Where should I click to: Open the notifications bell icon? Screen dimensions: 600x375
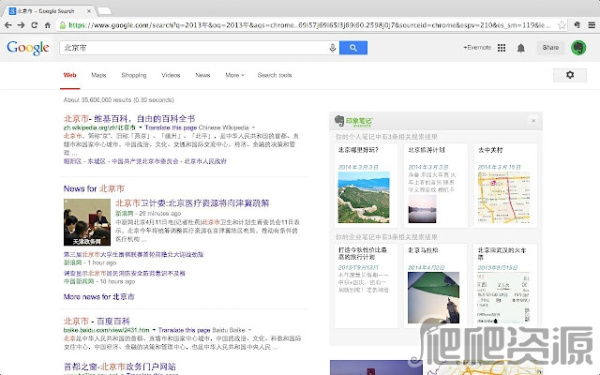tap(521, 48)
